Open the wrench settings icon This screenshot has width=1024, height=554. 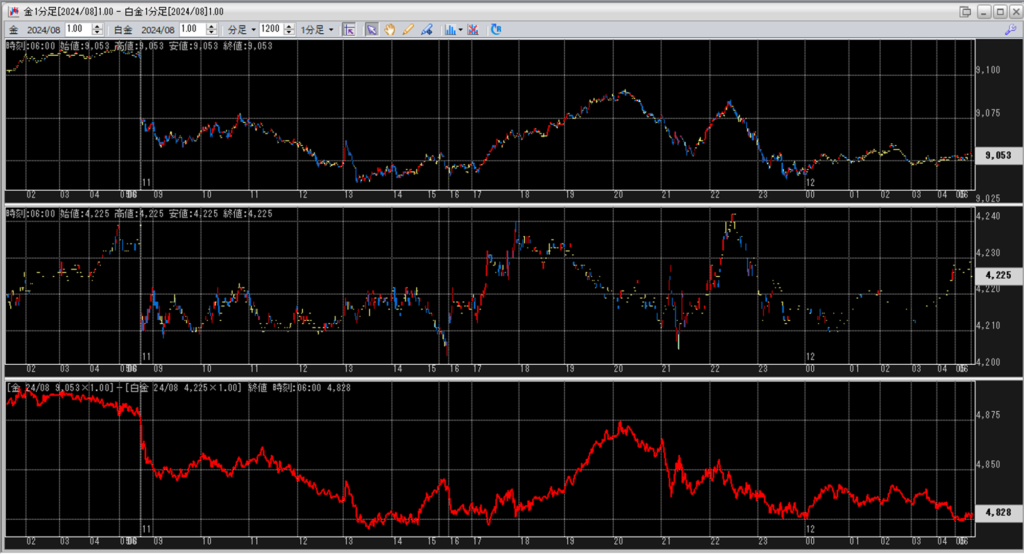coord(1009,30)
